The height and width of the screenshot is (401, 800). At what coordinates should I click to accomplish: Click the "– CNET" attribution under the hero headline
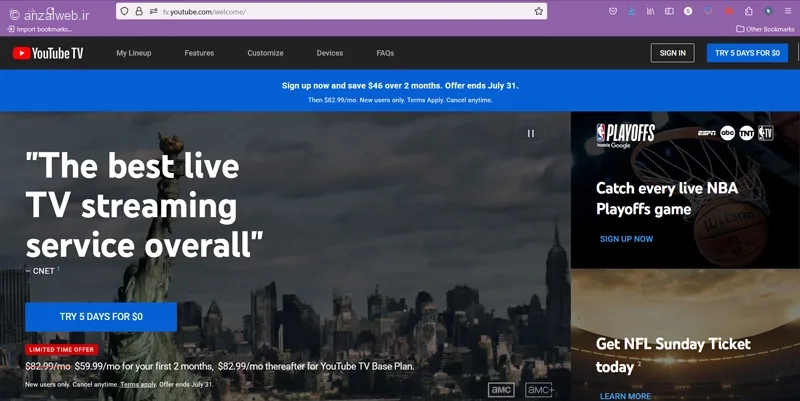click(40, 271)
